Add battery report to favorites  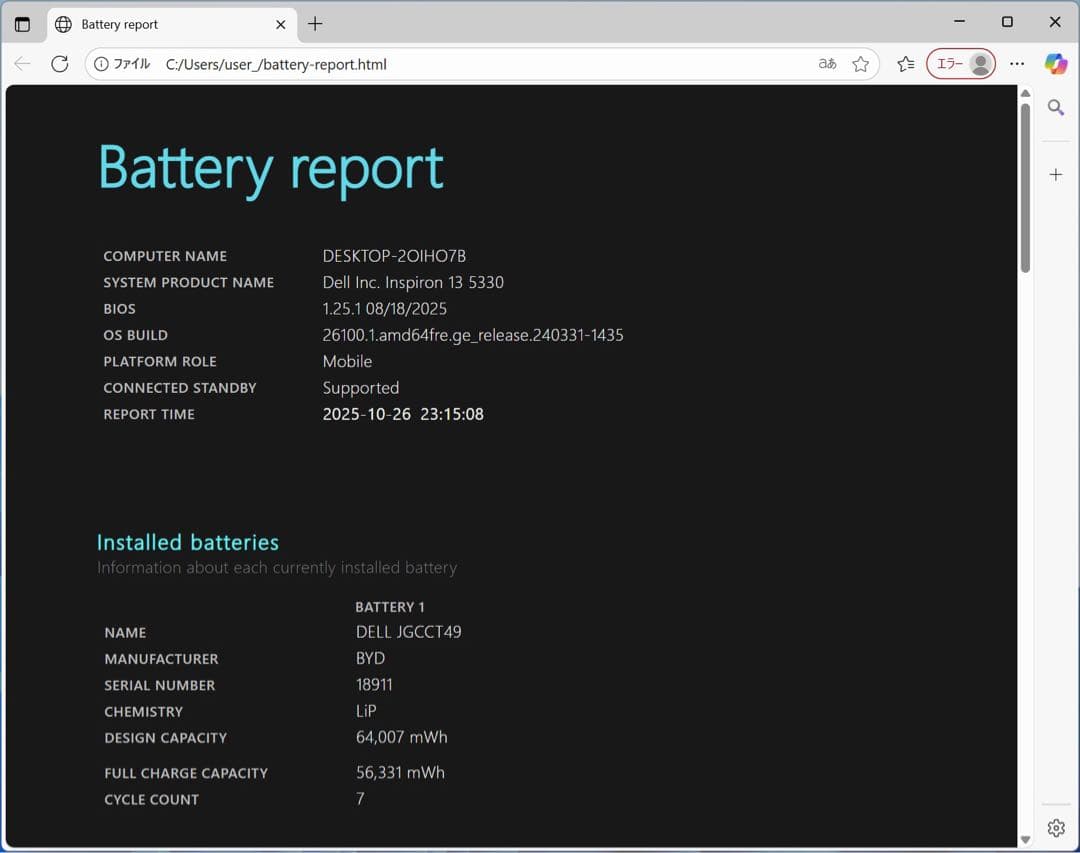pos(861,63)
